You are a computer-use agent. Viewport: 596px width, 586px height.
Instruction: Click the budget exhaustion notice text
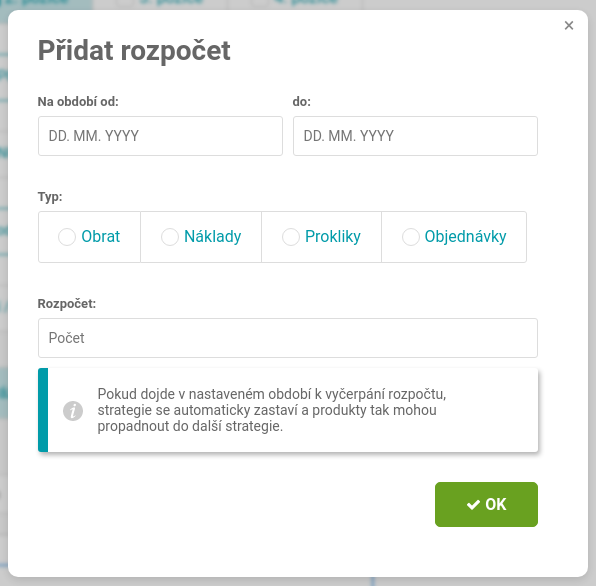[271, 410]
